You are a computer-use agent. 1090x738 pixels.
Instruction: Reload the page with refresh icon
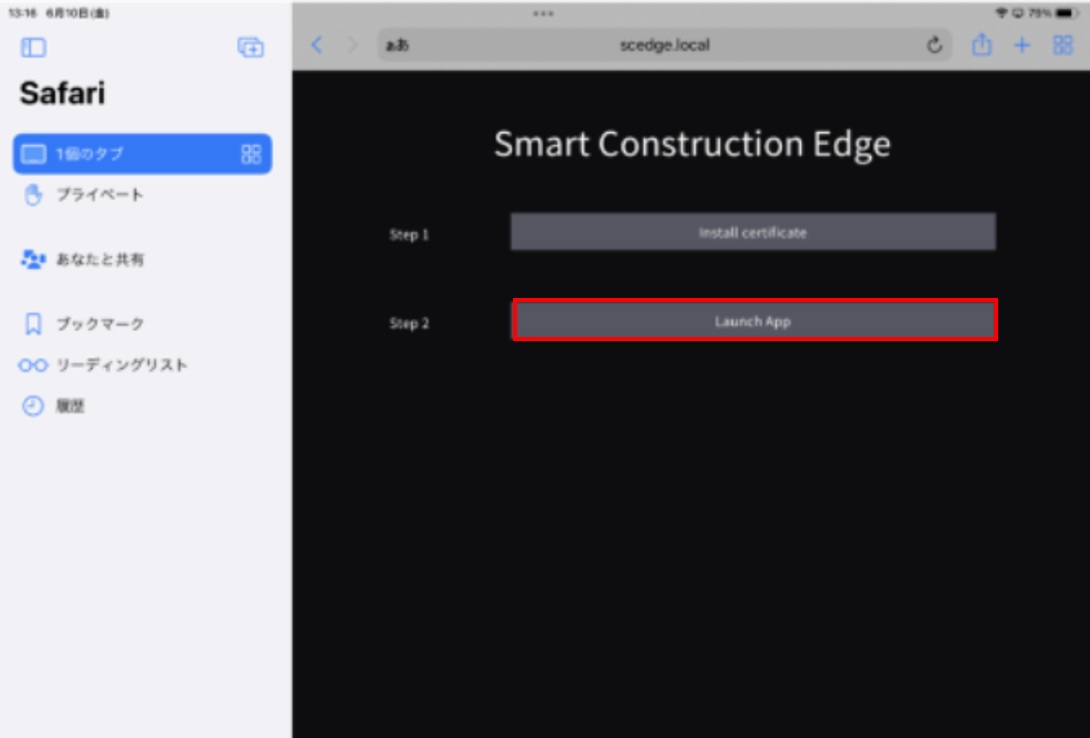pyautogui.click(x=934, y=45)
